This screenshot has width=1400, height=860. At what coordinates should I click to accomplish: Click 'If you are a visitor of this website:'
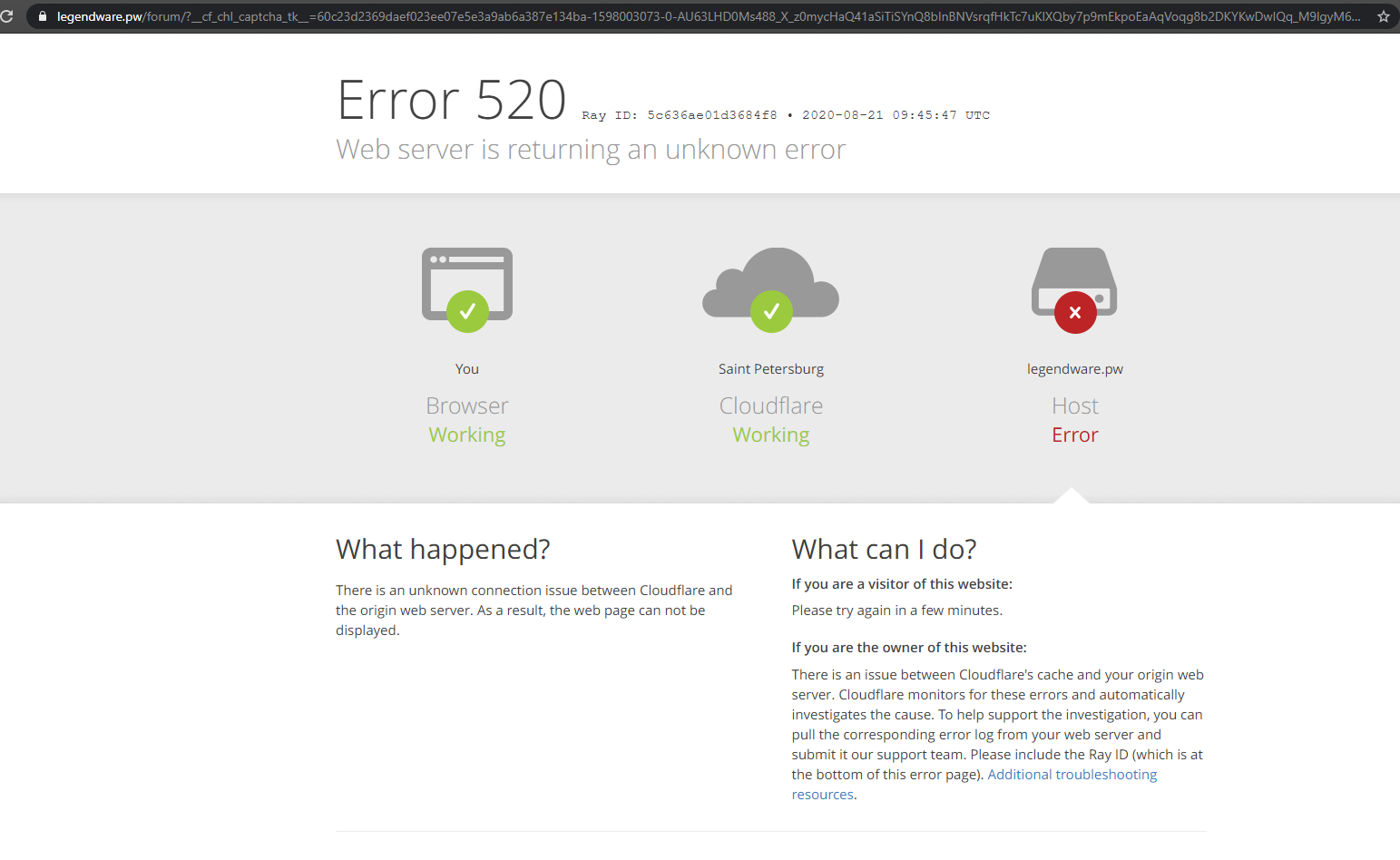[902, 584]
